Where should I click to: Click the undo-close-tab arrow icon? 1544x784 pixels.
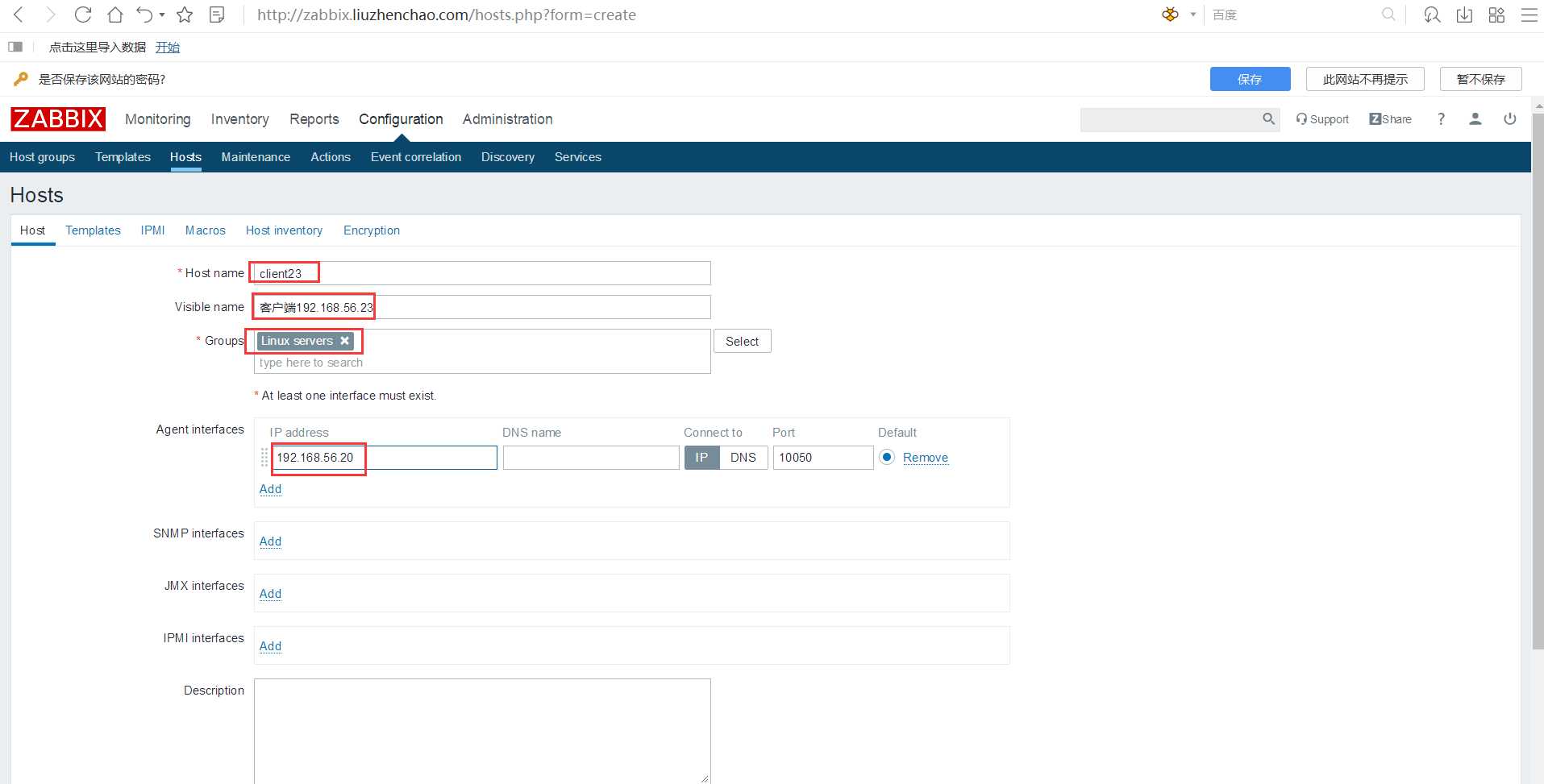coord(144,15)
